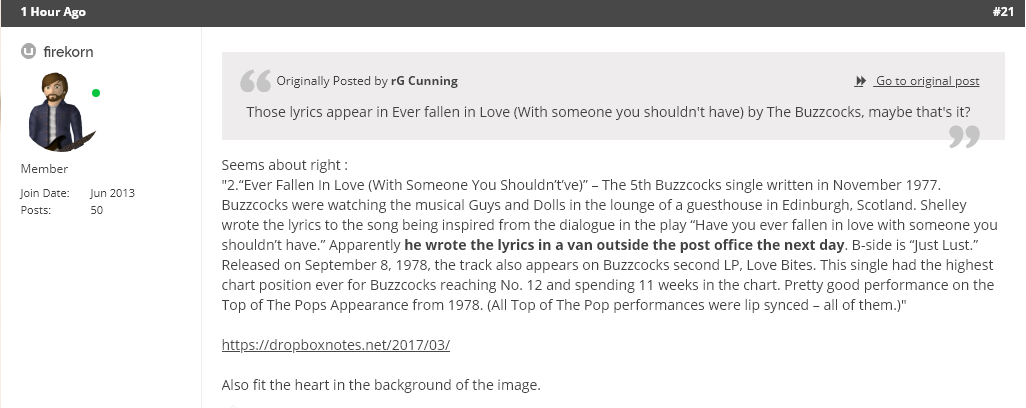
Task: Click the "Seems about right :" line
Action: [285, 165]
